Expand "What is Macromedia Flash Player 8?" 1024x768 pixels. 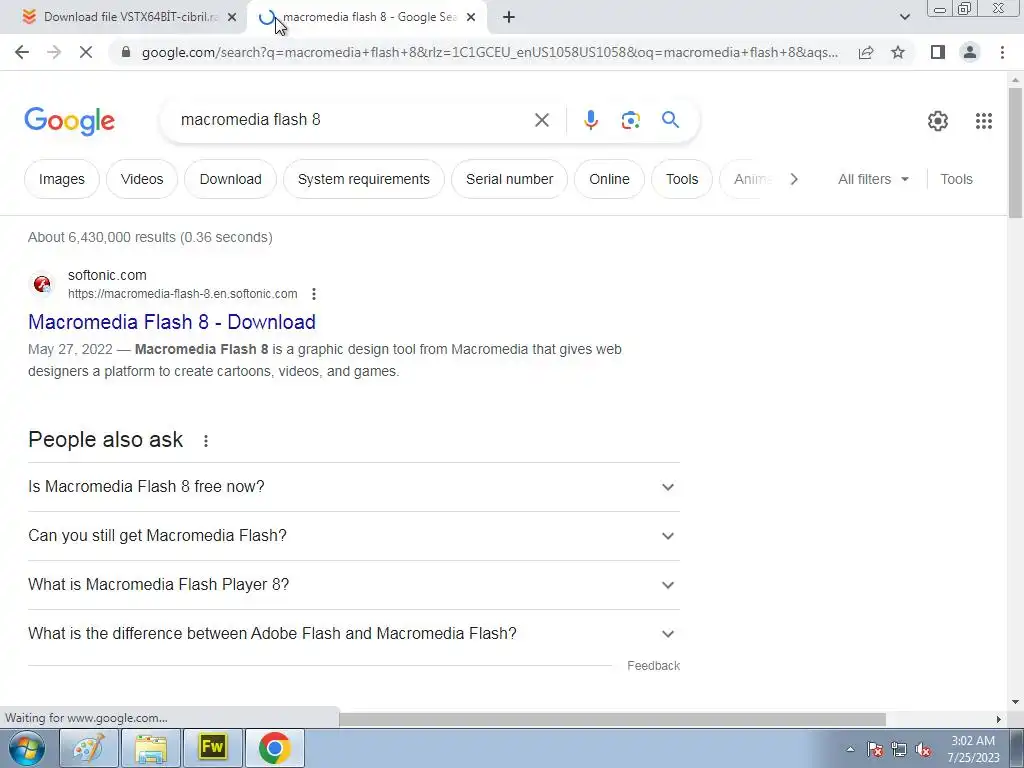click(354, 585)
